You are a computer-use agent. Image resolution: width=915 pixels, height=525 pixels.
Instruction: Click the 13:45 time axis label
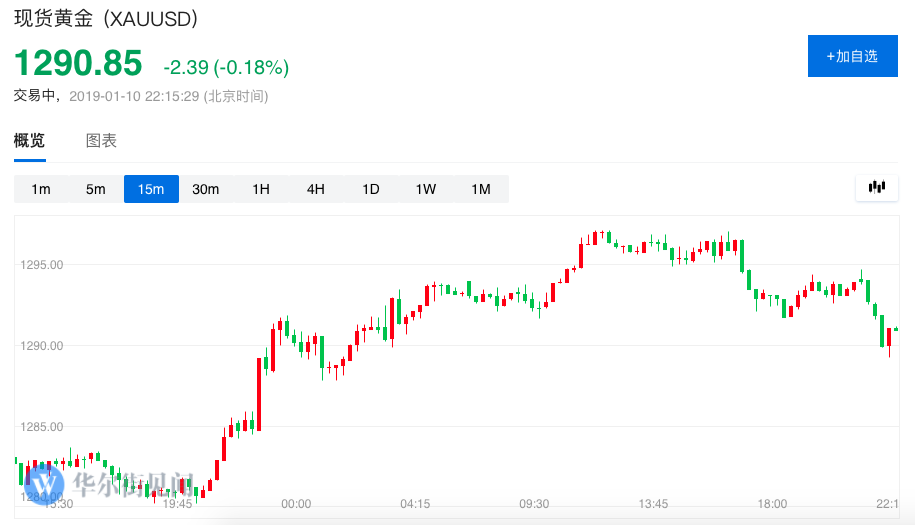(x=653, y=504)
